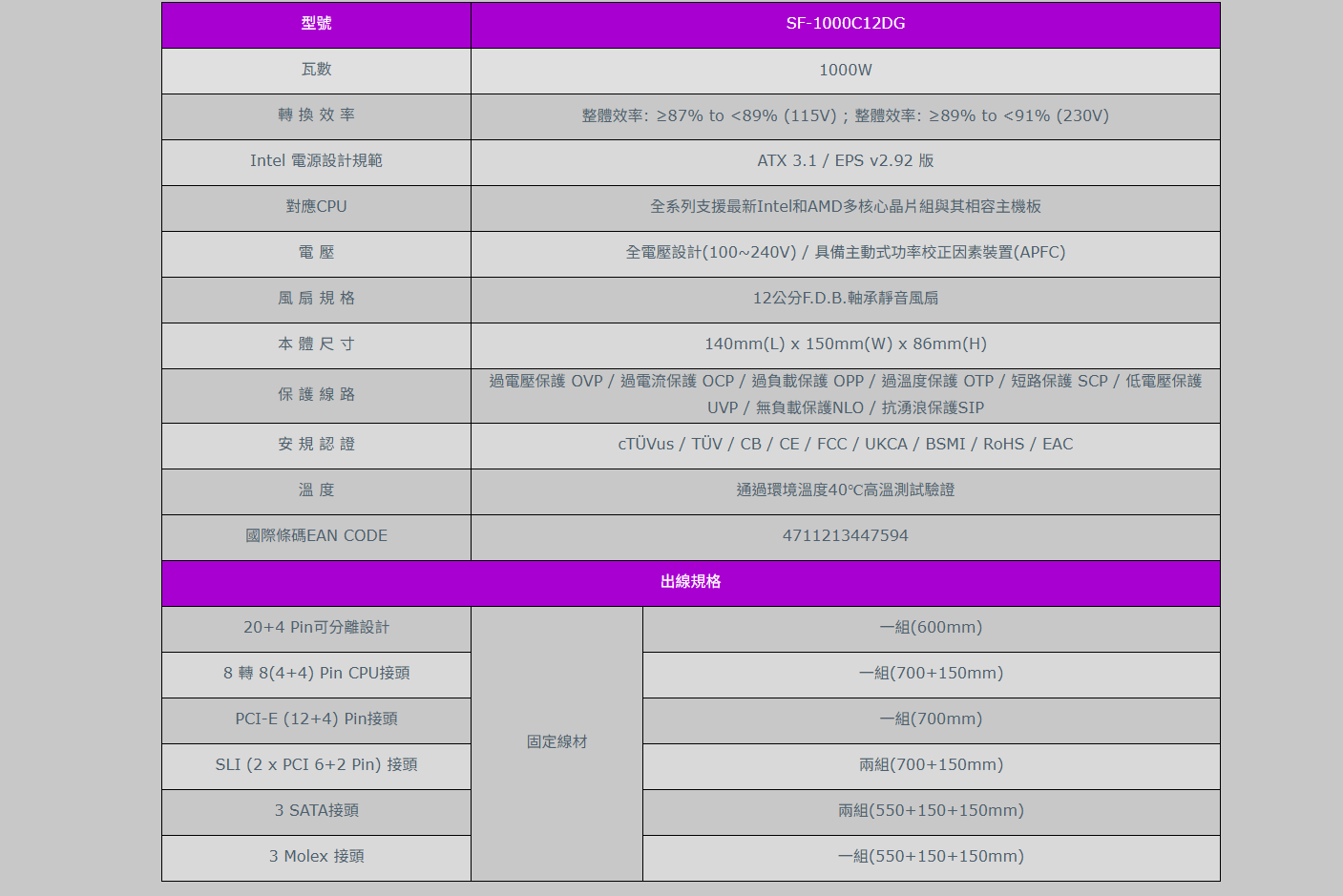The image size is (1343, 896).
Task: Click the 20+4 Pin可分離設計 label
Action: click(x=316, y=628)
